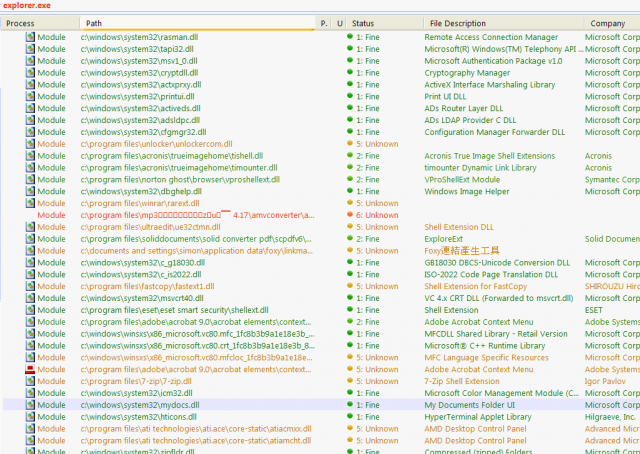This screenshot has width=640, height=454.
Task: Click company 'Igor Pavlov'
Action: tap(605, 381)
